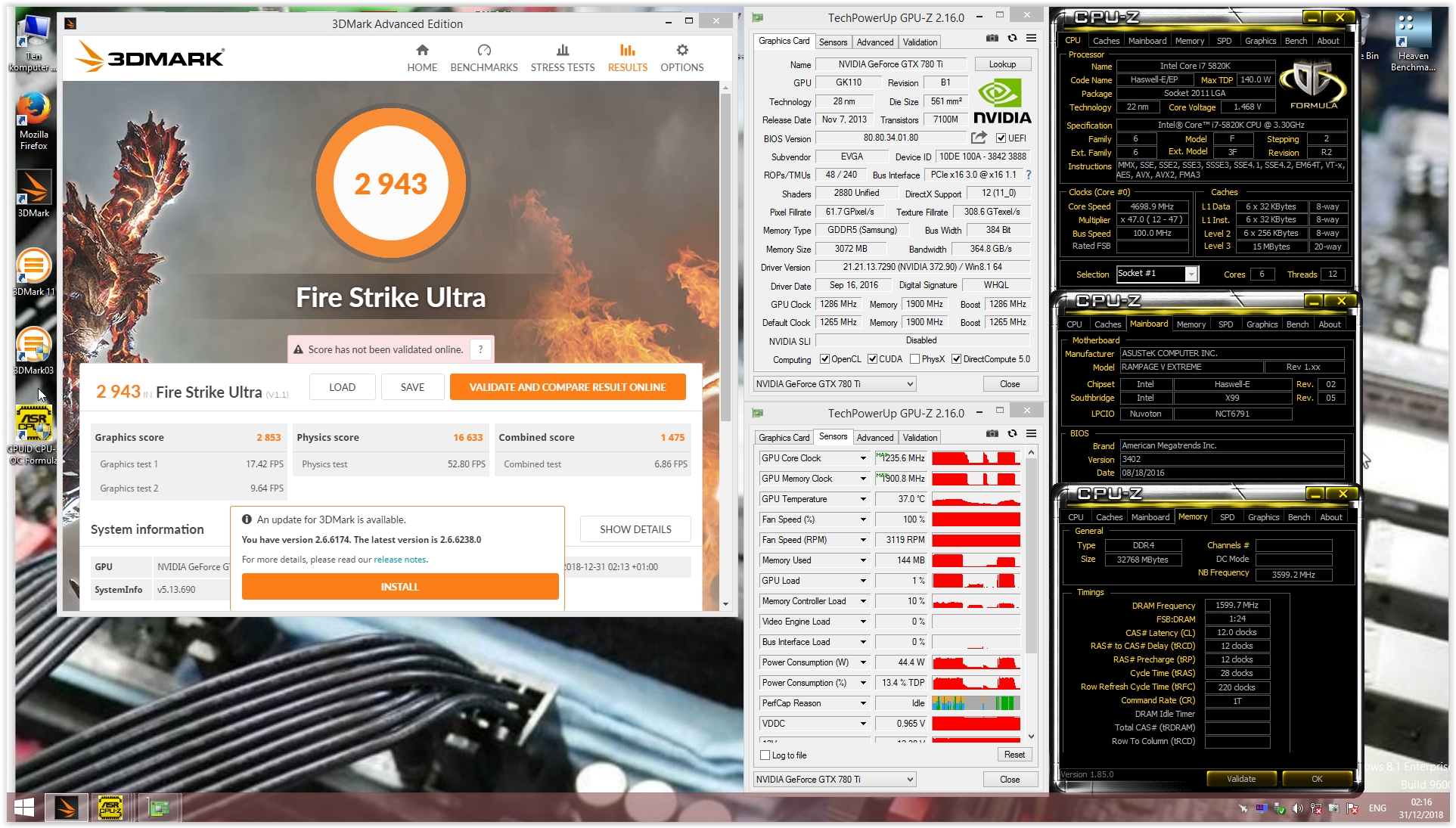Click the validation help question mark in 3DMark
This screenshot has width=1456, height=828.
480,349
